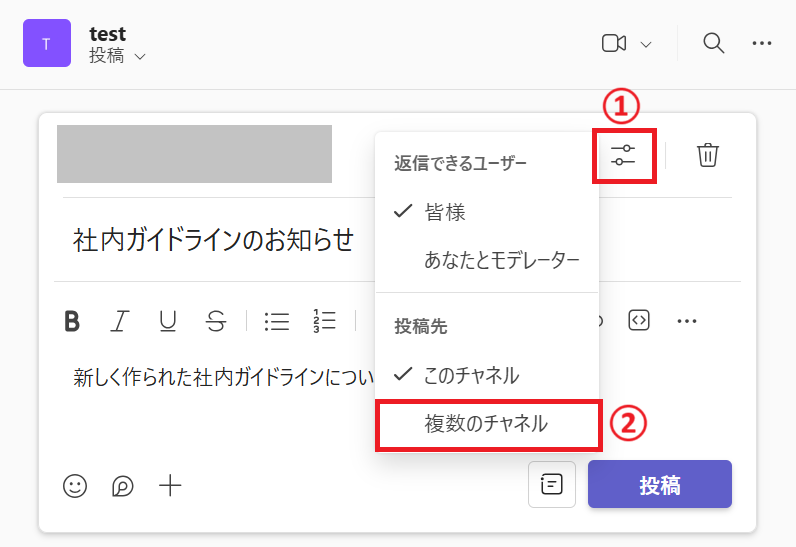
Task: Select あなたとモデレーター reply option
Action: pyautogui.click(x=486, y=260)
